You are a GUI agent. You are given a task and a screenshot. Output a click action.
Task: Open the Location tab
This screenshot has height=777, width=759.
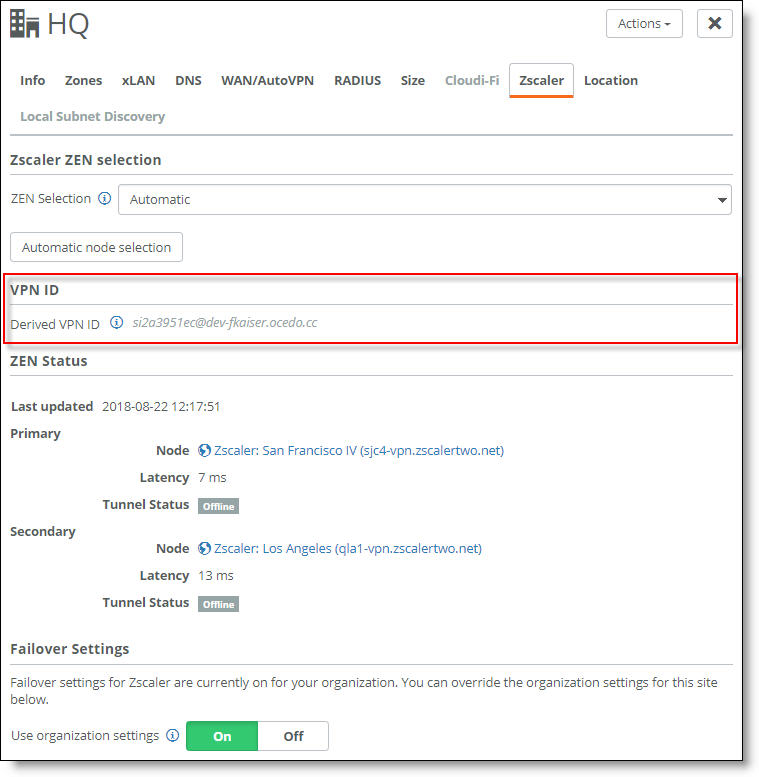coord(611,80)
